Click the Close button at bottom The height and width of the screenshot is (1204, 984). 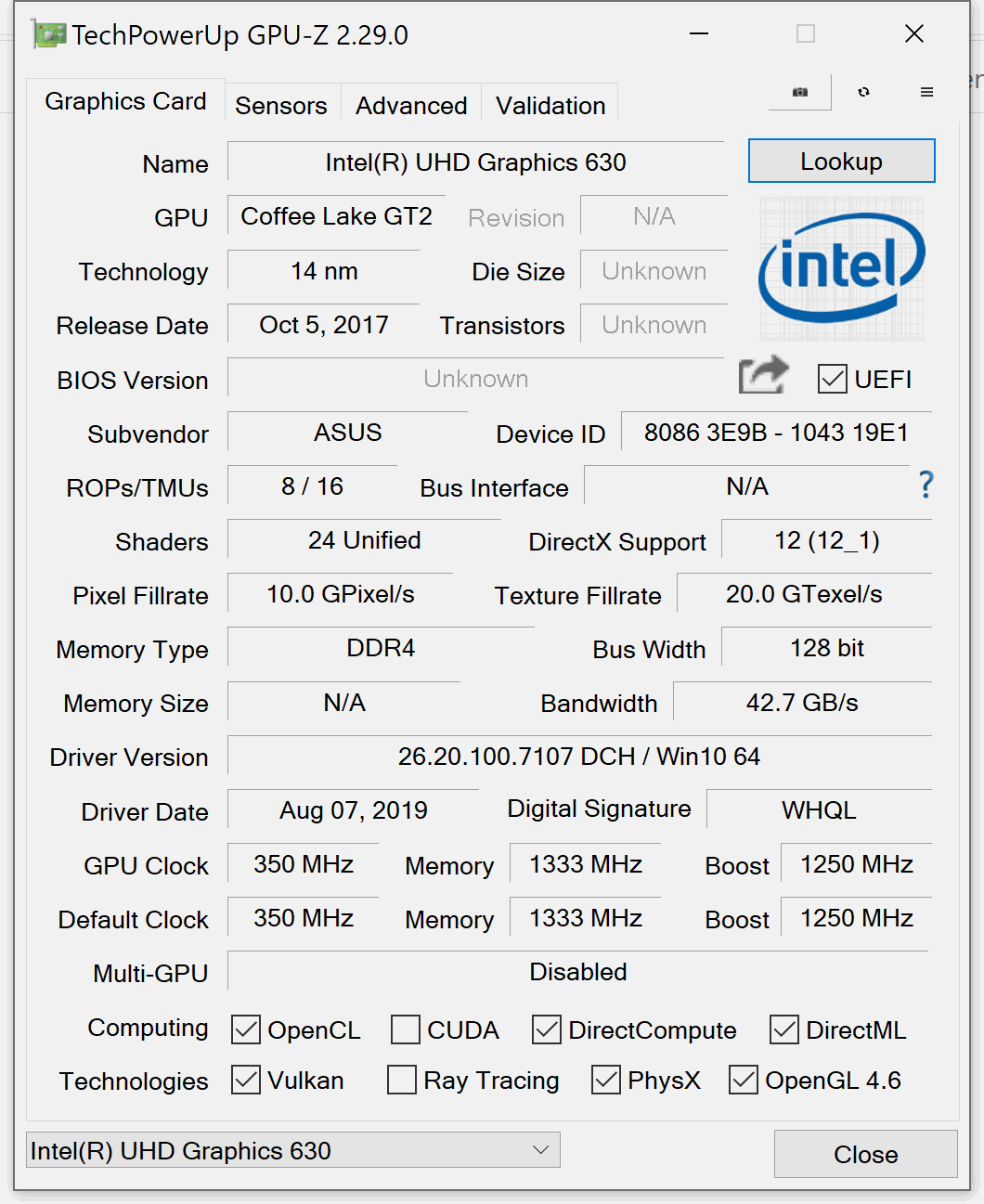[x=866, y=1154]
